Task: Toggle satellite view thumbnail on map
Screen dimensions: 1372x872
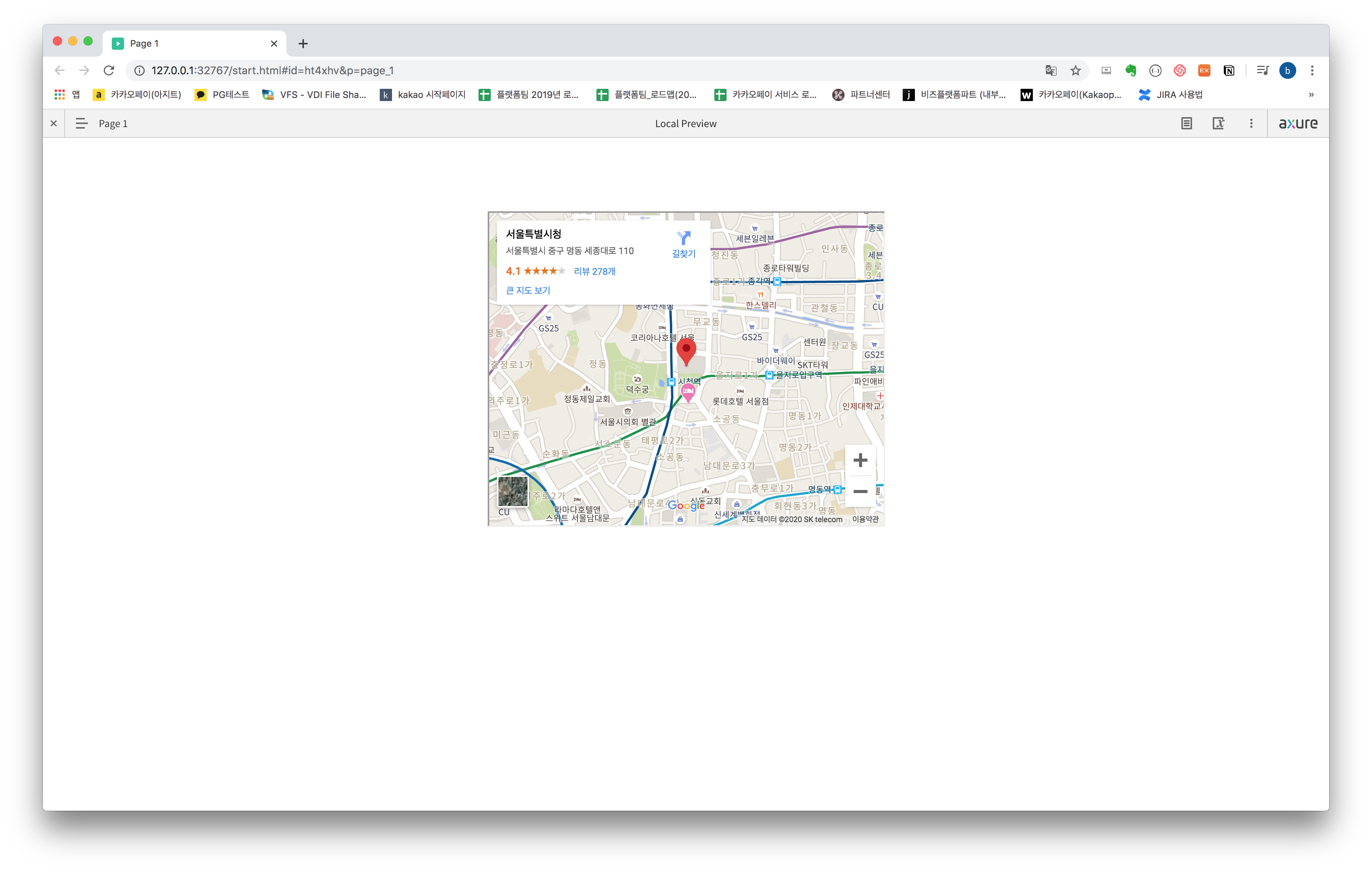Action: 512,491
